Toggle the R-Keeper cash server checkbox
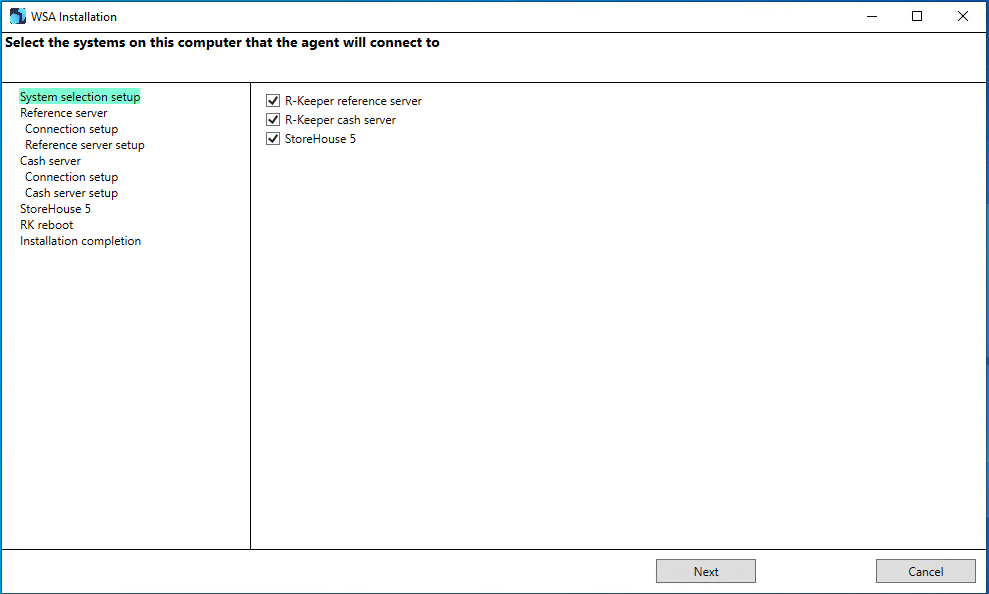This screenshot has height=594, width=989. click(273, 120)
